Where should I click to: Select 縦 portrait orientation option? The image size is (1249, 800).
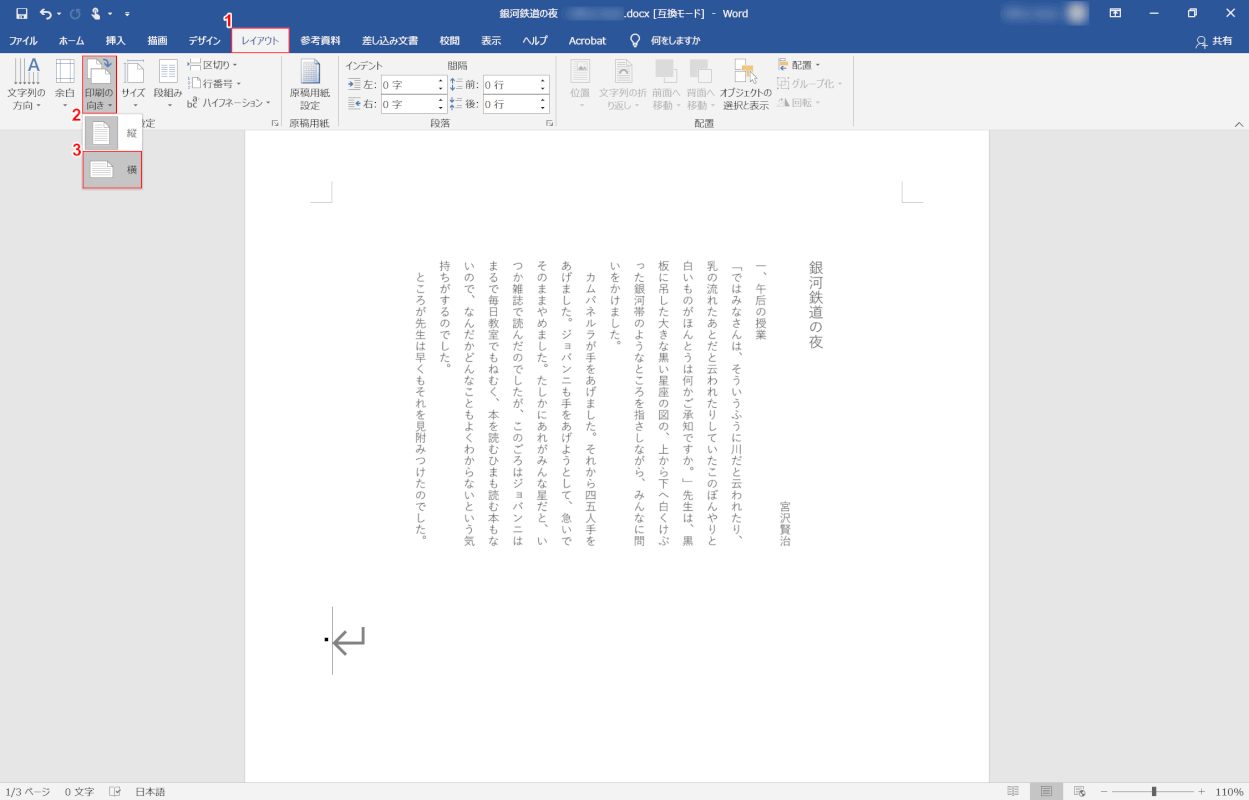coord(112,133)
